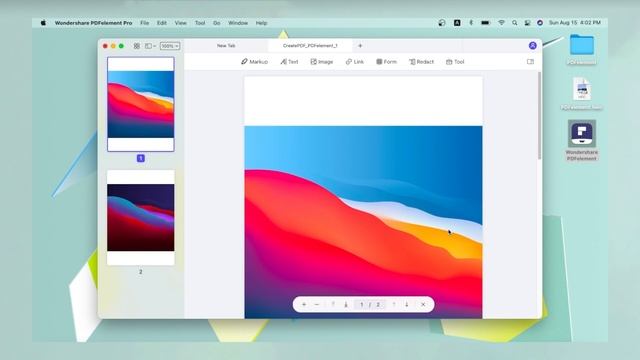
Task: Click the Spotlight search icon
Action: [515, 23]
